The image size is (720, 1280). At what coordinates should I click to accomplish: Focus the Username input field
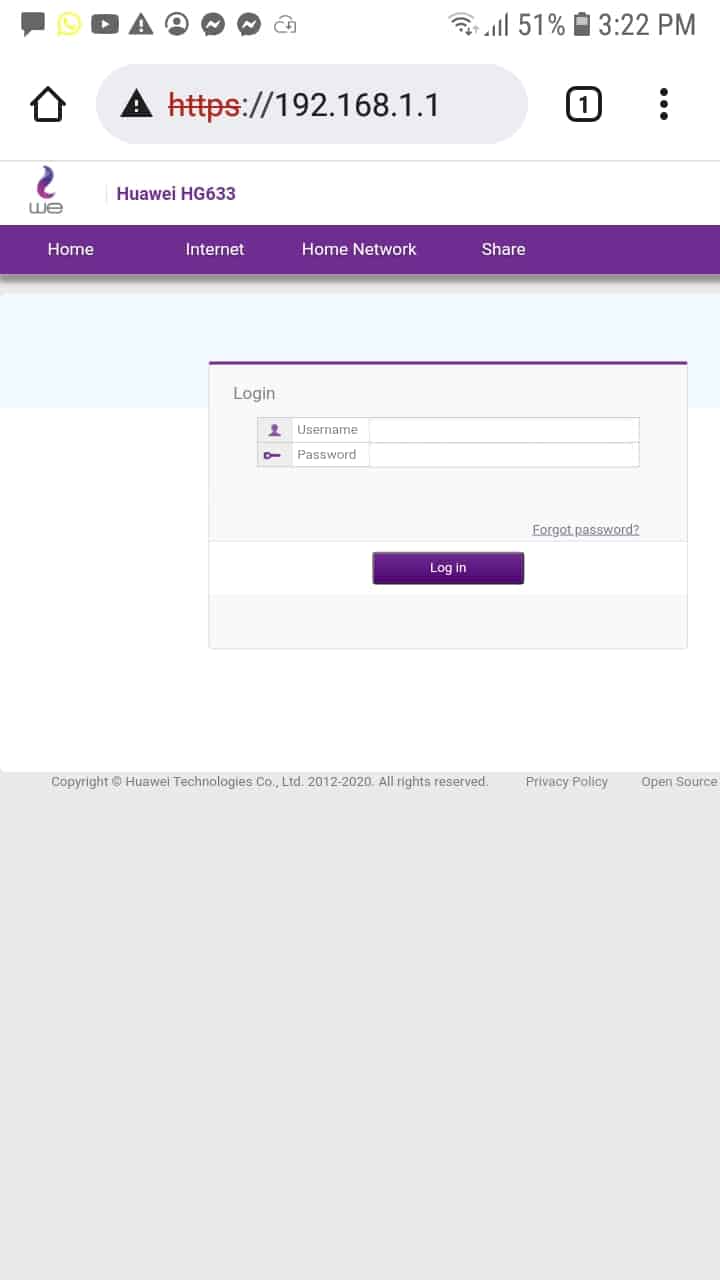tap(503, 430)
